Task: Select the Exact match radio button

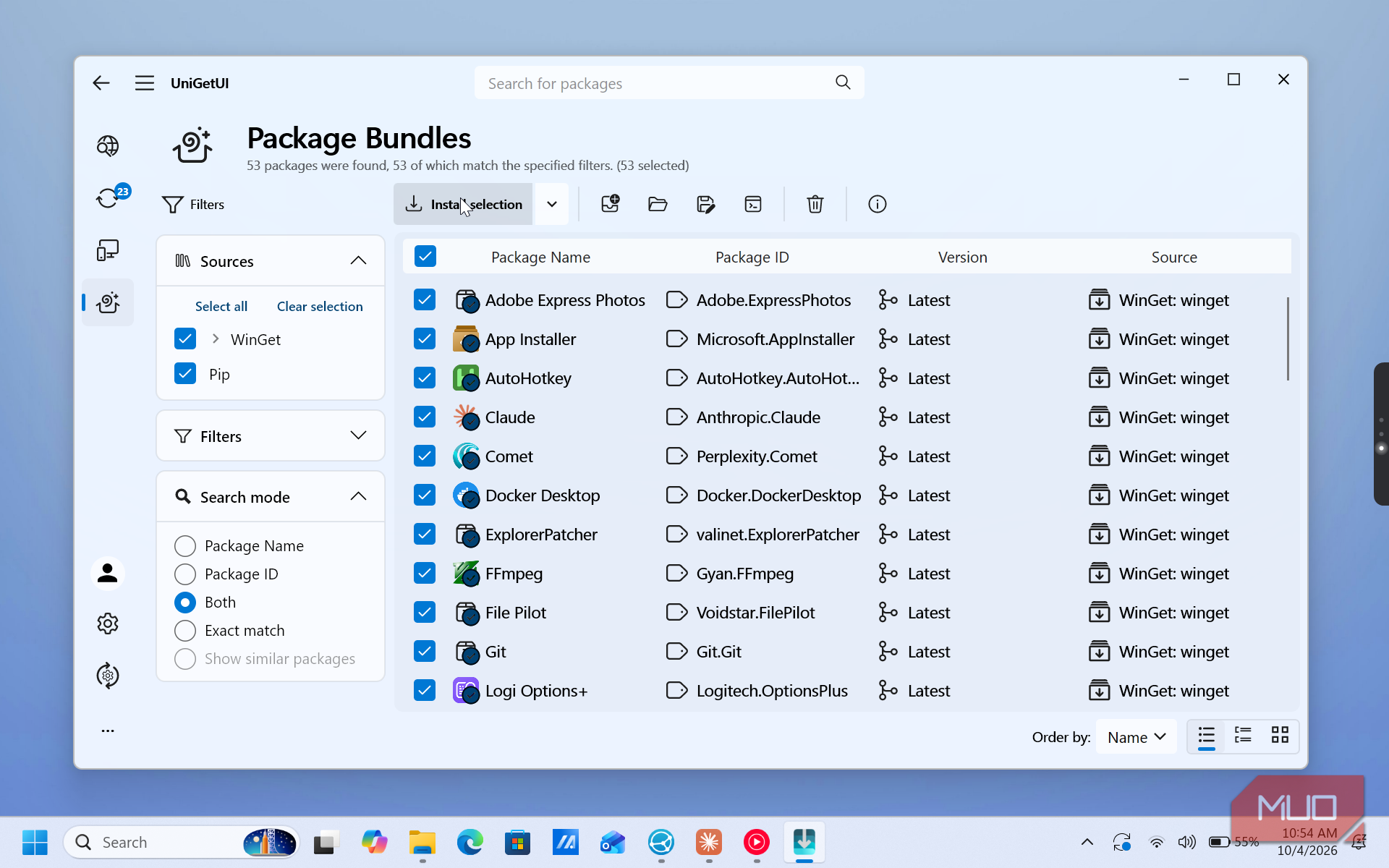Action: 185,630
